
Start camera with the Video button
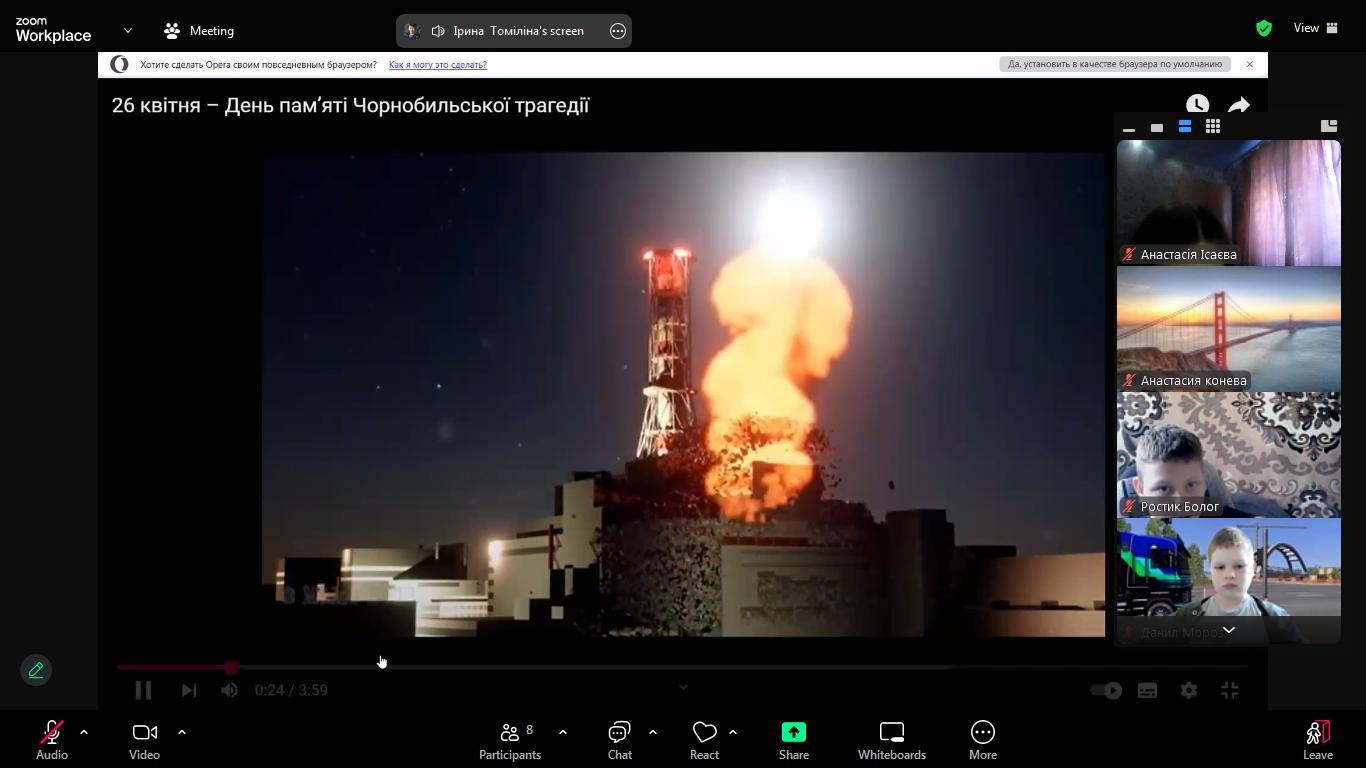click(x=144, y=741)
